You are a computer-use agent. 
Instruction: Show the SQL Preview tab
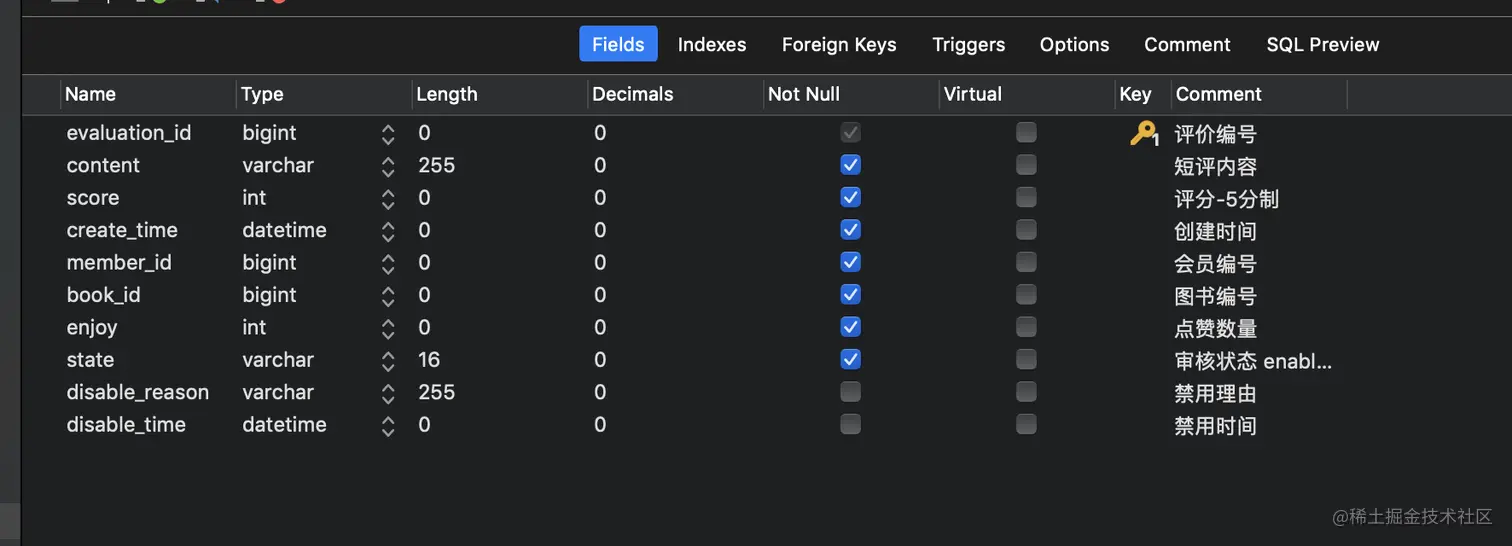pos(1322,44)
